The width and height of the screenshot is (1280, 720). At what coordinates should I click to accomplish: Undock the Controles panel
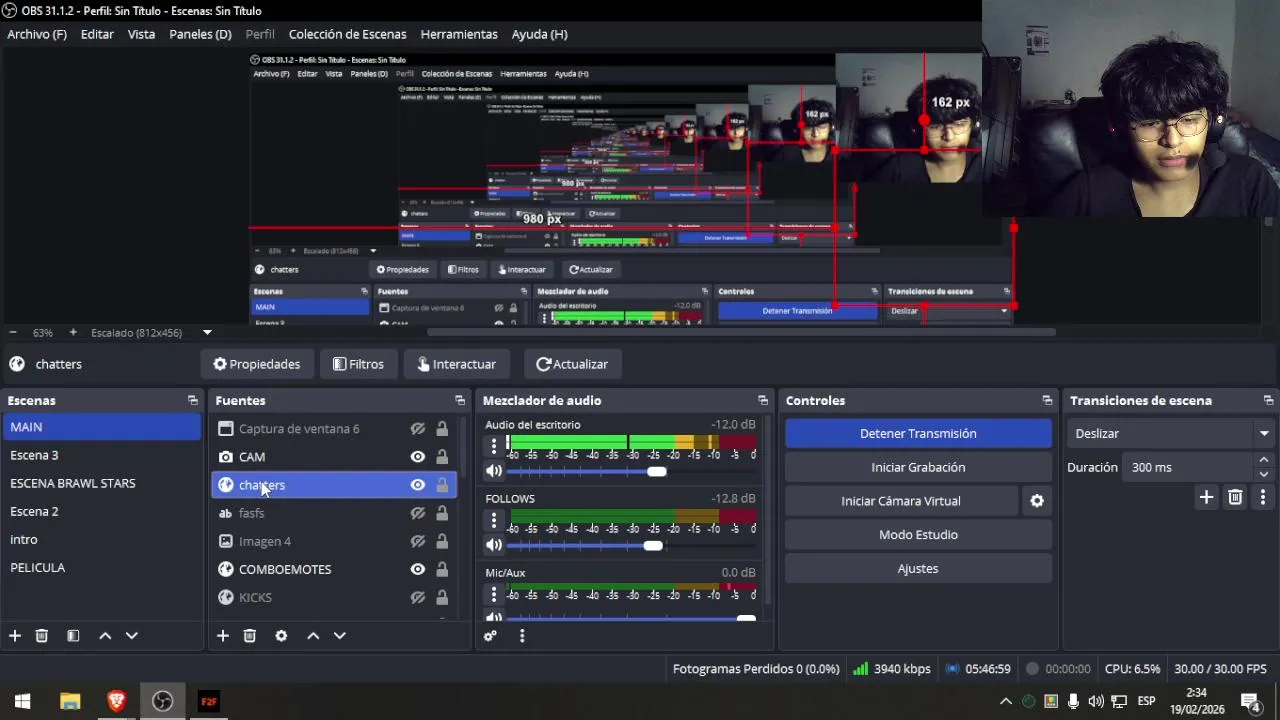(x=1047, y=400)
